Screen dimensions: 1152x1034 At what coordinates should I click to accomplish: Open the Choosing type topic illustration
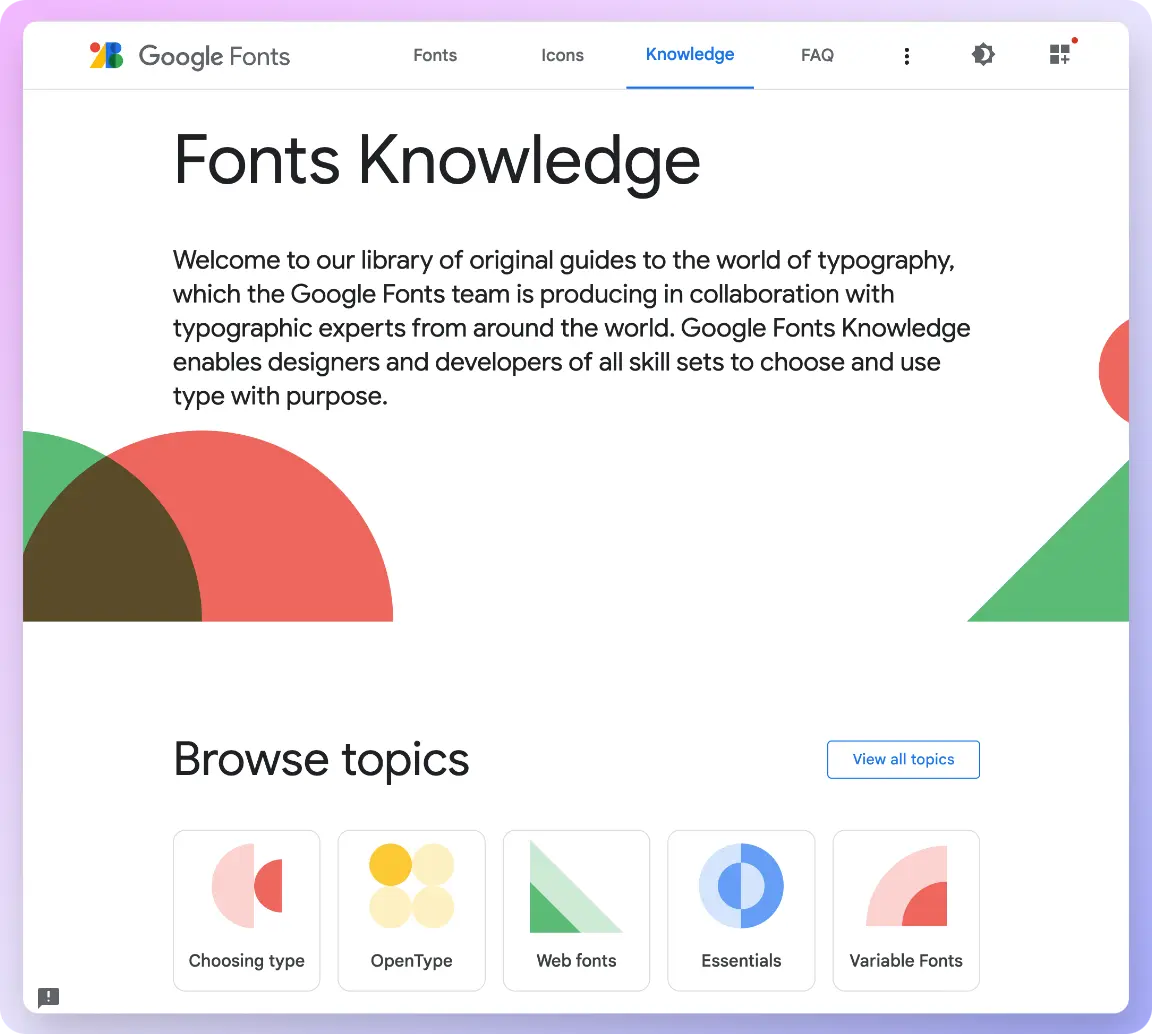[247, 886]
